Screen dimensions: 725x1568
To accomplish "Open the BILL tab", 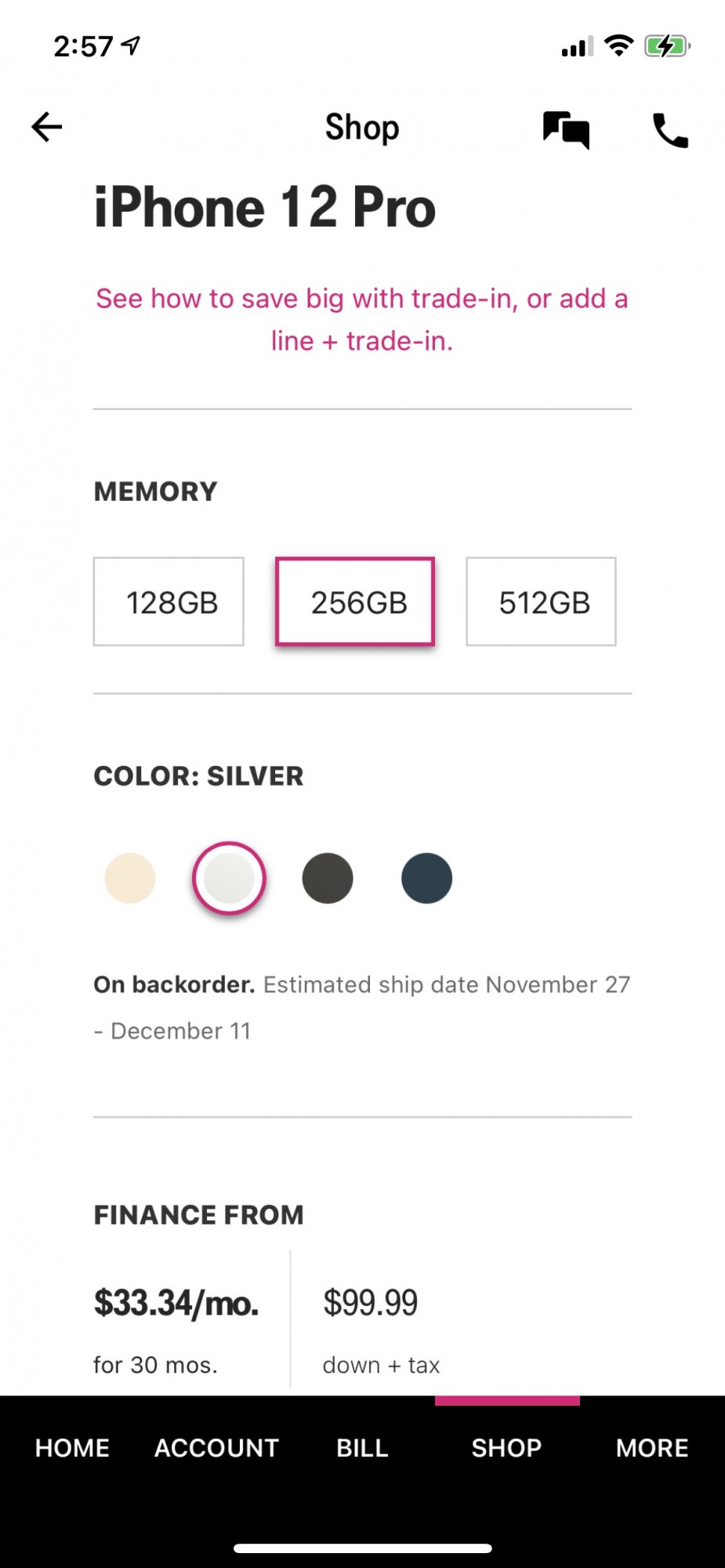I will point(362,1448).
